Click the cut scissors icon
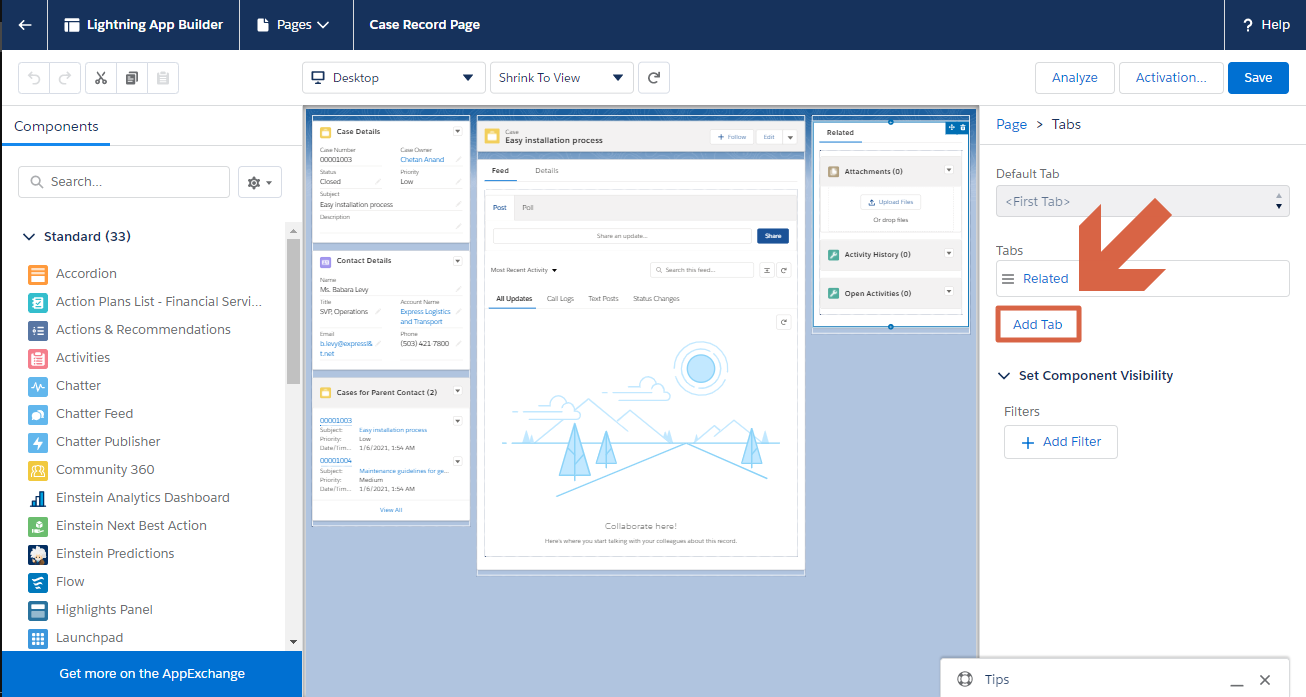The width and height of the screenshot is (1306, 697). click(101, 78)
